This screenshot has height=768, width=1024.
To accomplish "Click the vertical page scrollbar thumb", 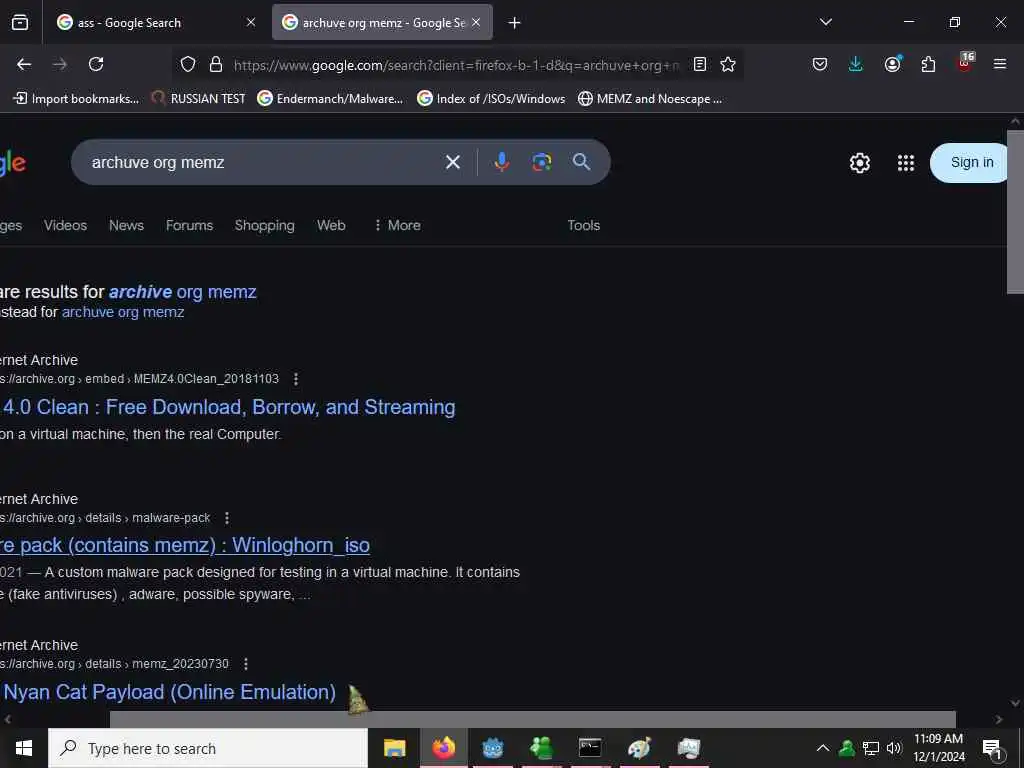I will pos(1015,212).
